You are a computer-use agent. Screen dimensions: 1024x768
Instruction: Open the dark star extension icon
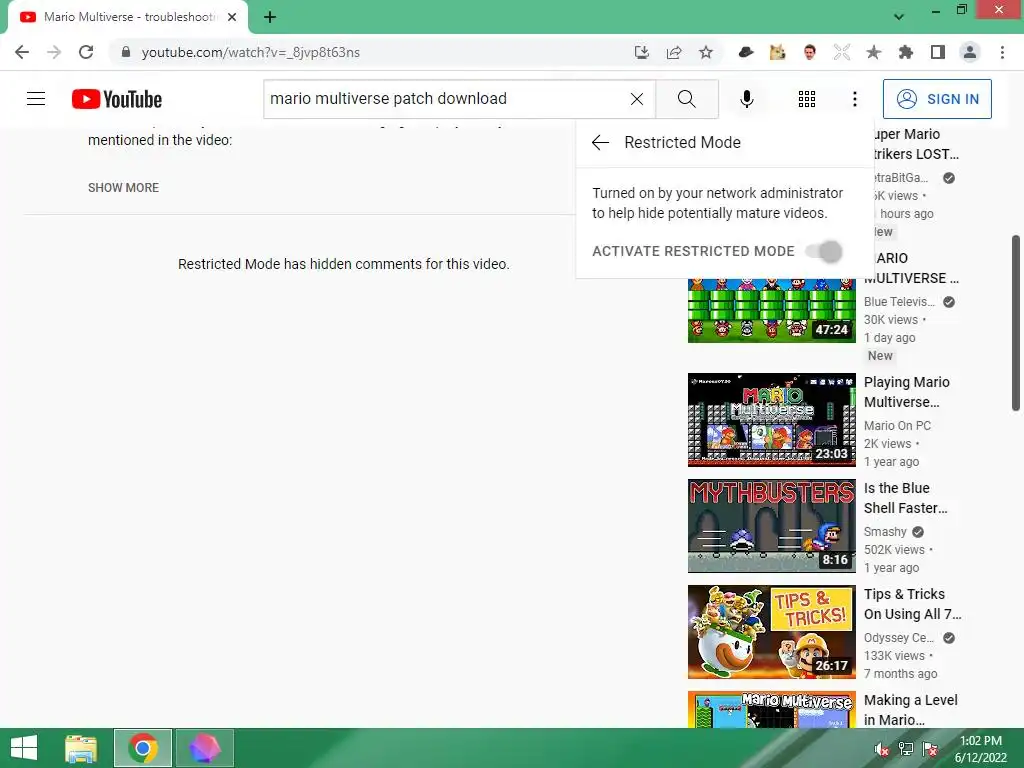(874, 52)
